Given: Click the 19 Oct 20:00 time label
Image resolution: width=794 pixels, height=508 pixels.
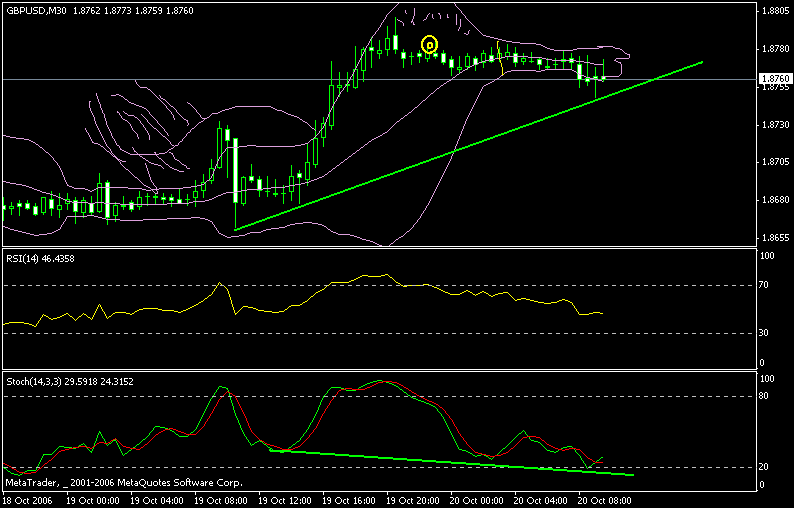Looking at the screenshot, I should [x=413, y=501].
